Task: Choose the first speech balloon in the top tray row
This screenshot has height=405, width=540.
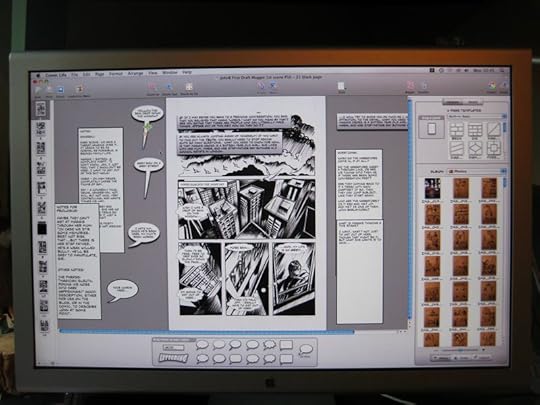Action: tap(202, 345)
